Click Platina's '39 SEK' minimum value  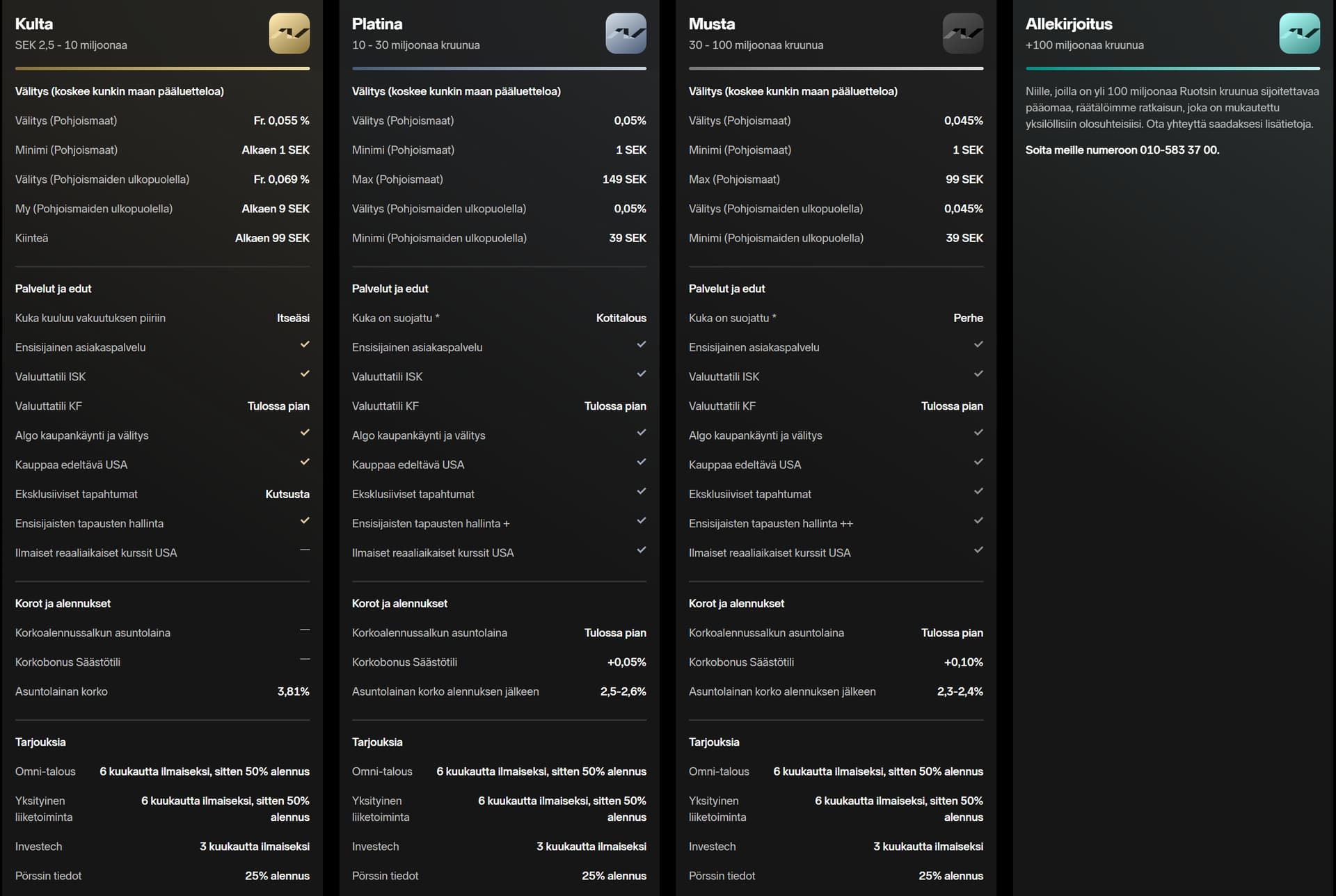pos(628,238)
